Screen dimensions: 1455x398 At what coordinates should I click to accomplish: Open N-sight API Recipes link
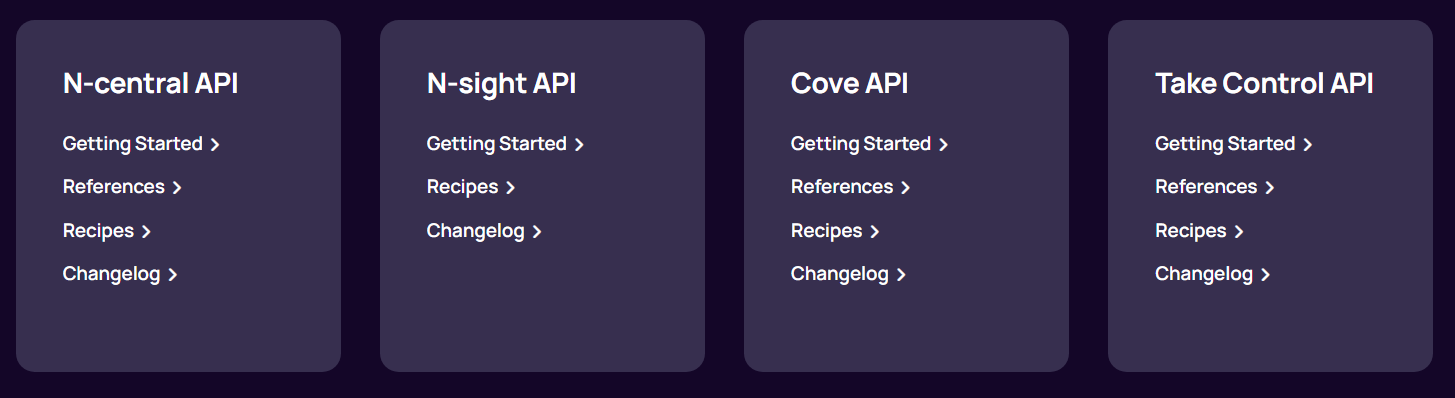point(471,187)
